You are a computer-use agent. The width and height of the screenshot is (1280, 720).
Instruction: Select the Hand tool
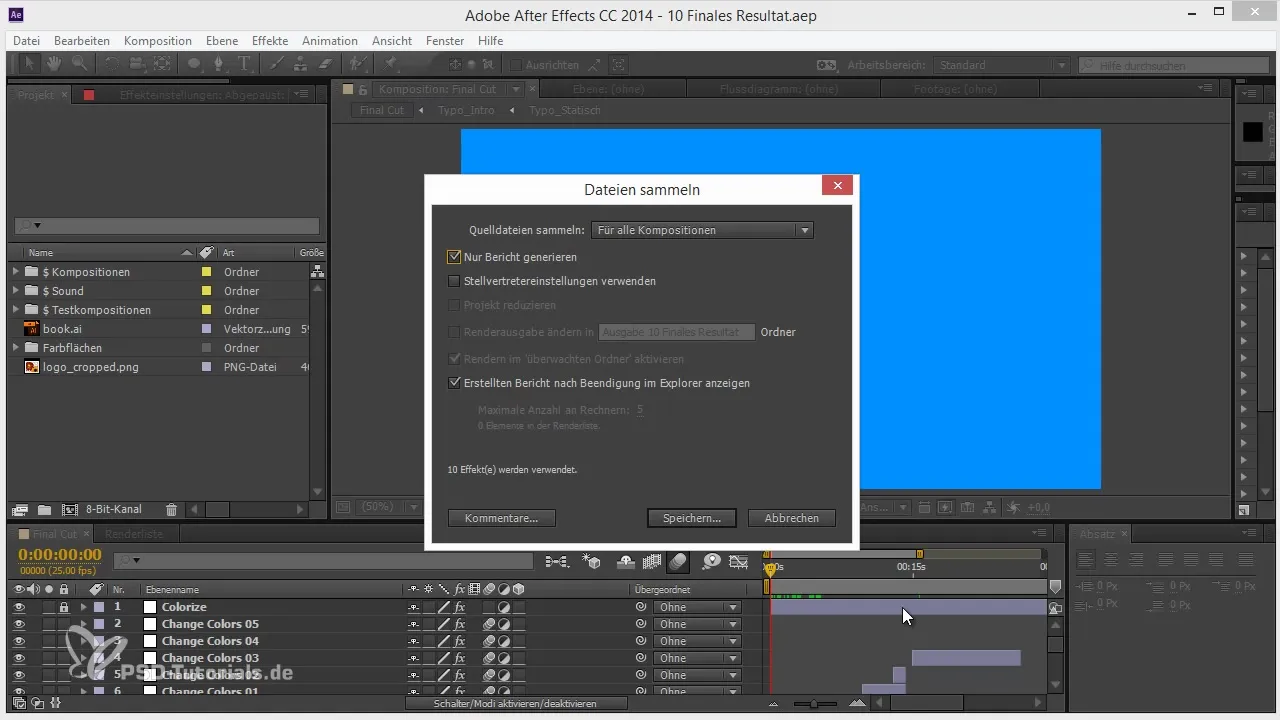point(53,64)
